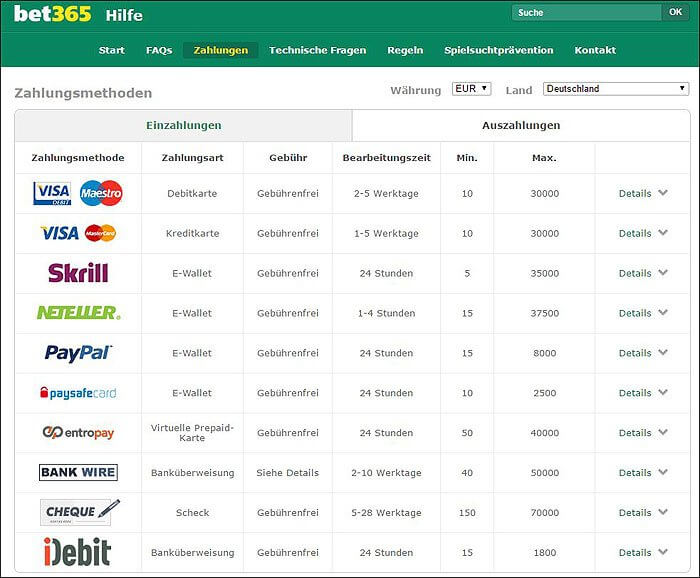Click the 'Debitkarte' cell

click(192, 193)
